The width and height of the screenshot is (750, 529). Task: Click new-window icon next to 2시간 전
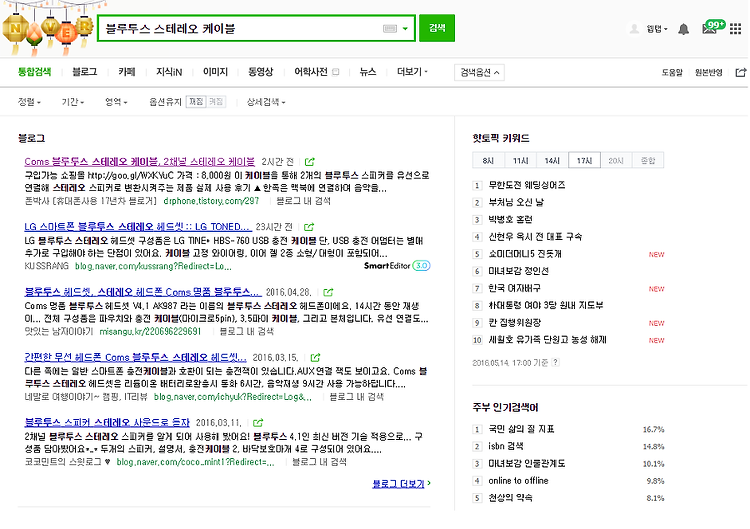pyautogui.click(x=309, y=162)
